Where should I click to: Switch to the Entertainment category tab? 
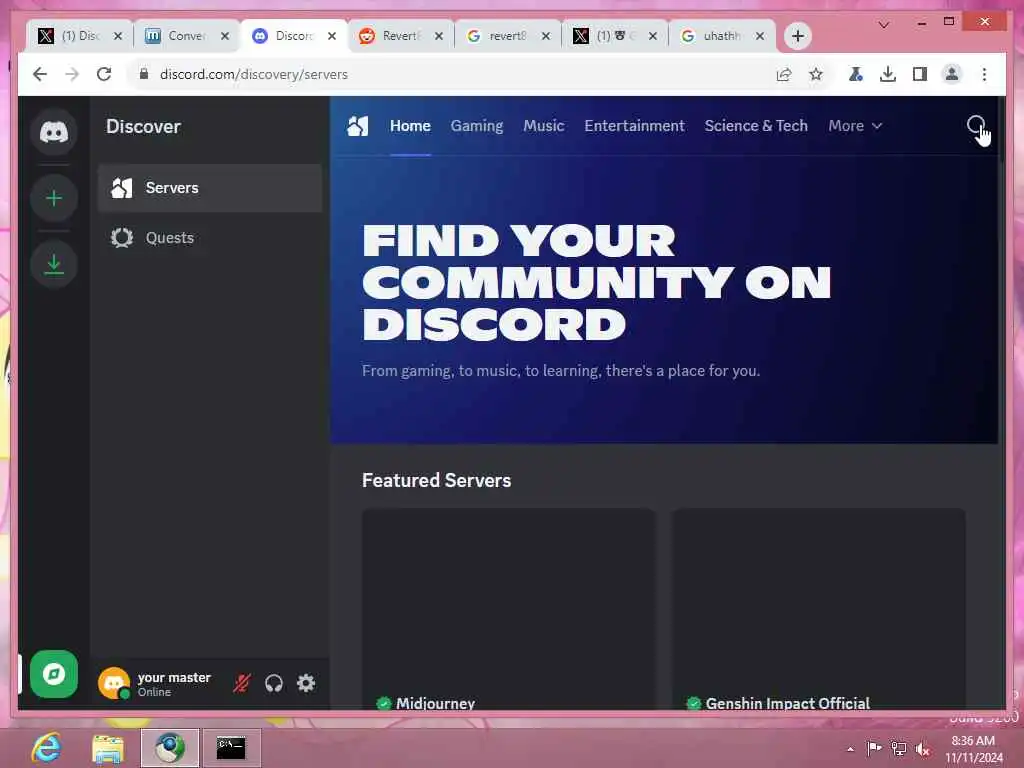(x=634, y=126)
